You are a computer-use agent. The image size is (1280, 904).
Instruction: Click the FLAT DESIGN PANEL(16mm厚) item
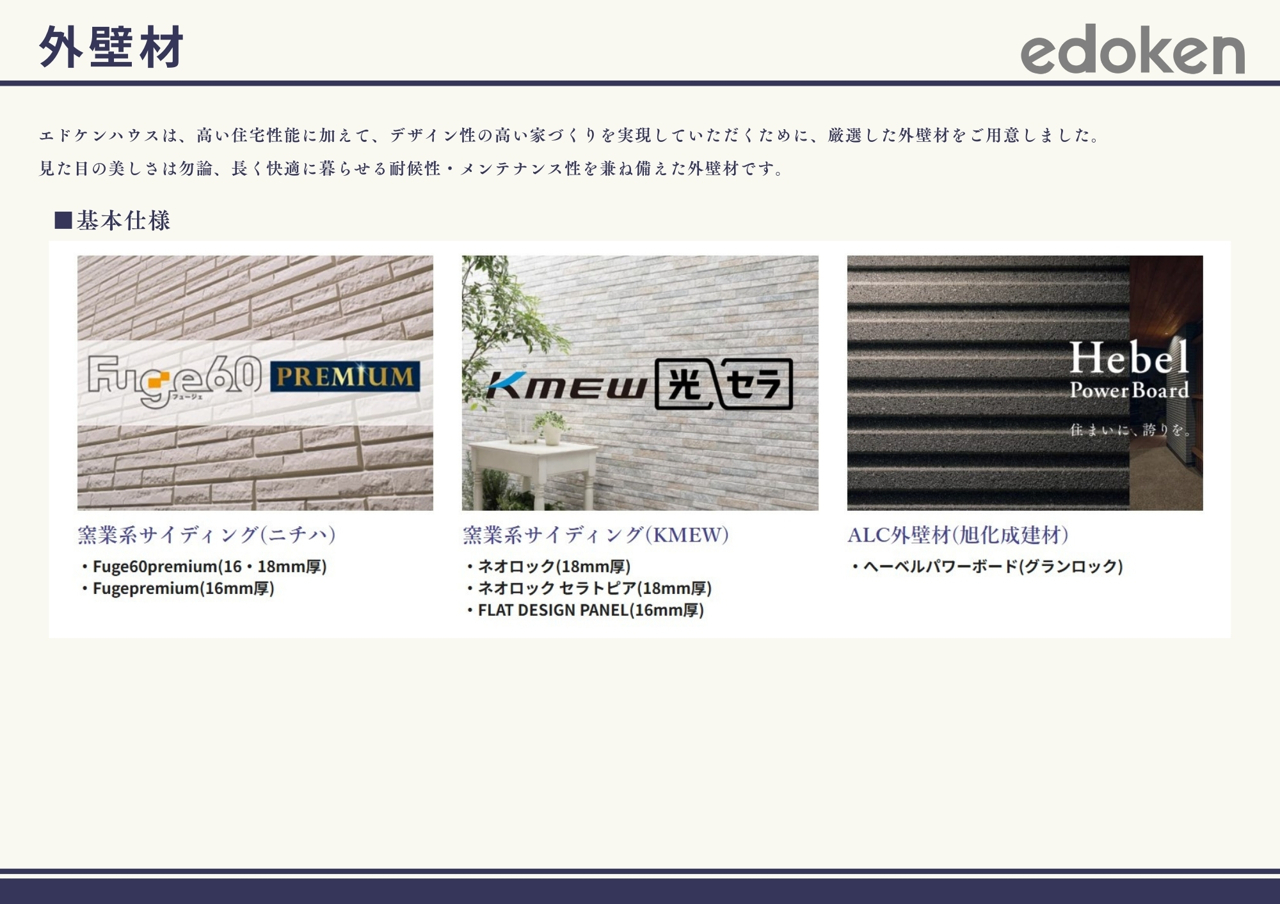[x=590, y=610]
